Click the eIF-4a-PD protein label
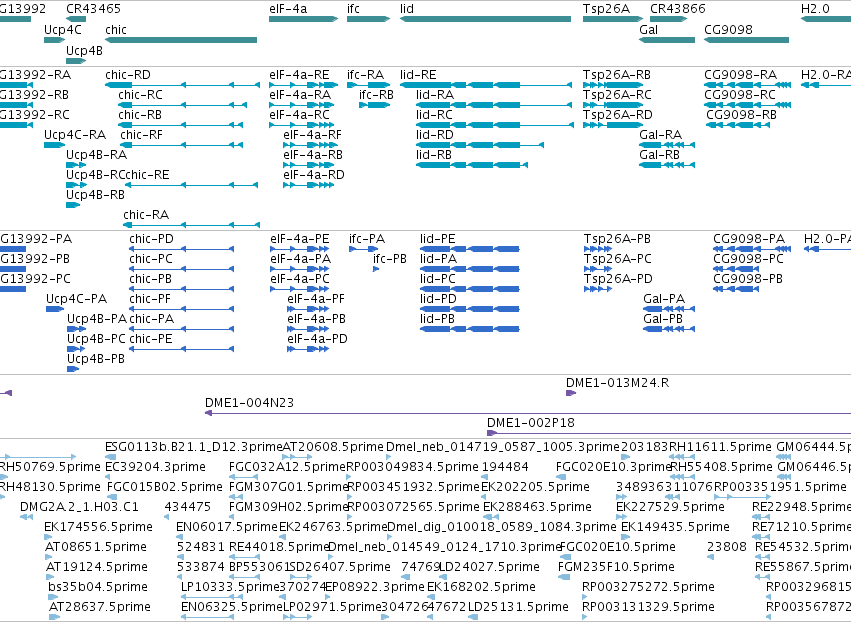851x622 pixels. pyautogui.click(x=317, y=339)
